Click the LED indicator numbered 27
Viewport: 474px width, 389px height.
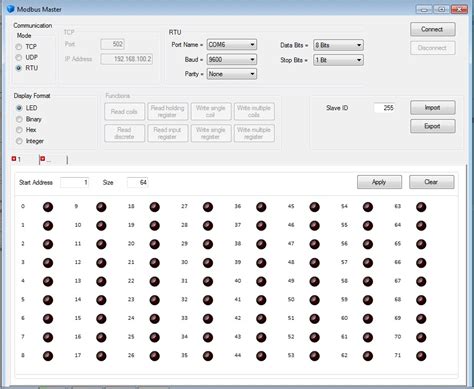[x=208, y=207]
